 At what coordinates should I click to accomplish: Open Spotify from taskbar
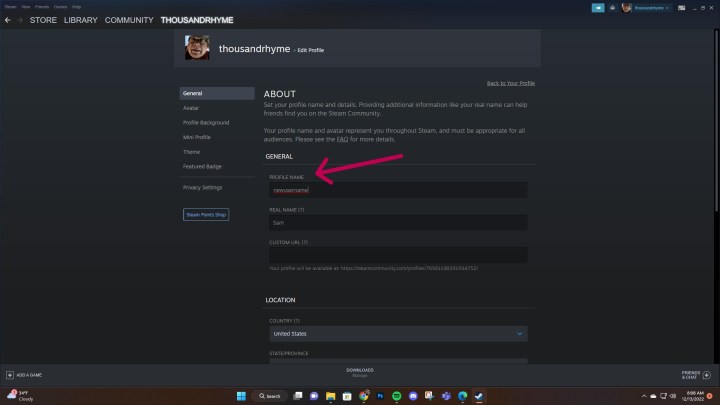(397, 396)
